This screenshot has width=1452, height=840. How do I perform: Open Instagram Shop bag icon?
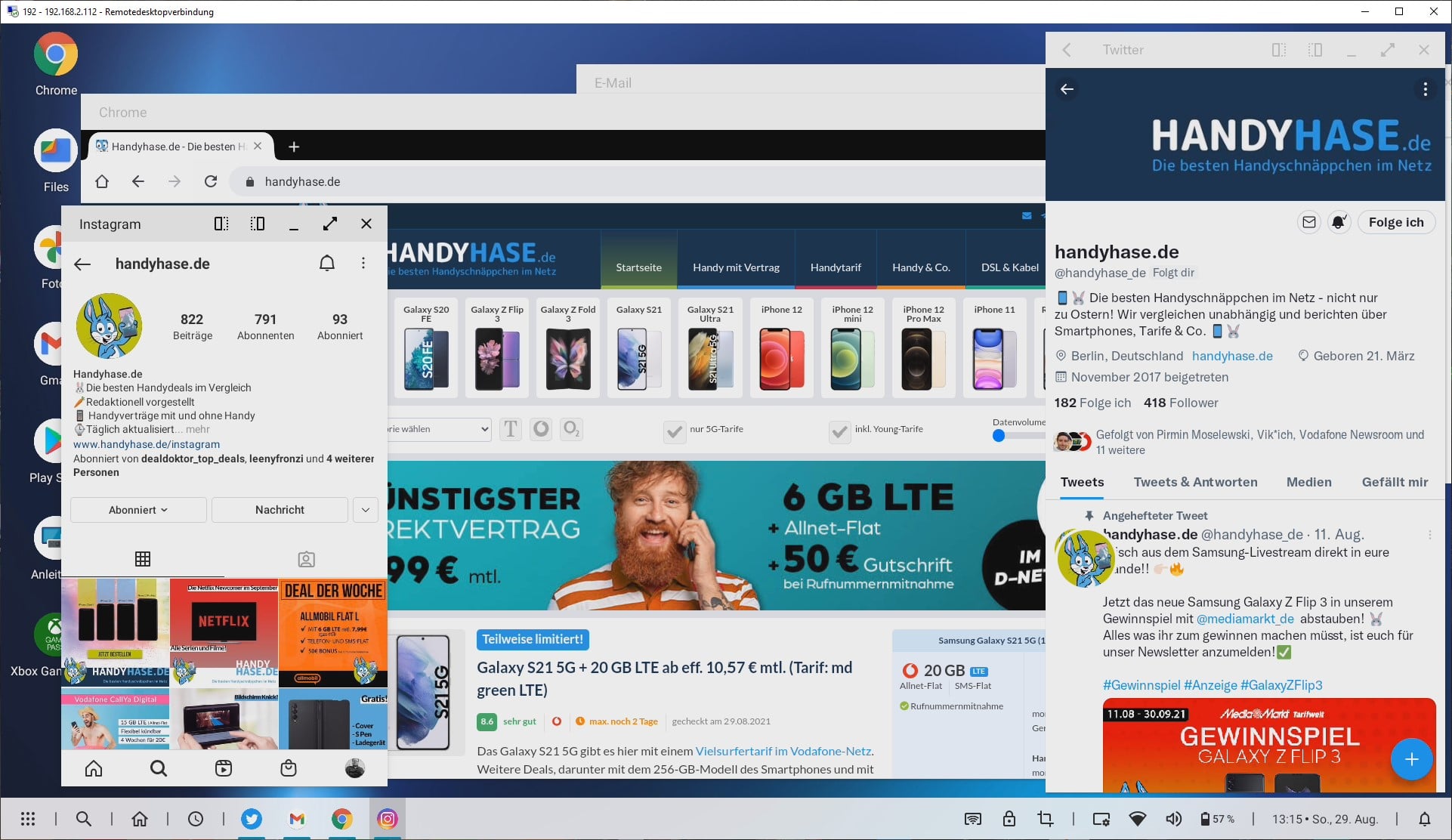click(289, 768)
